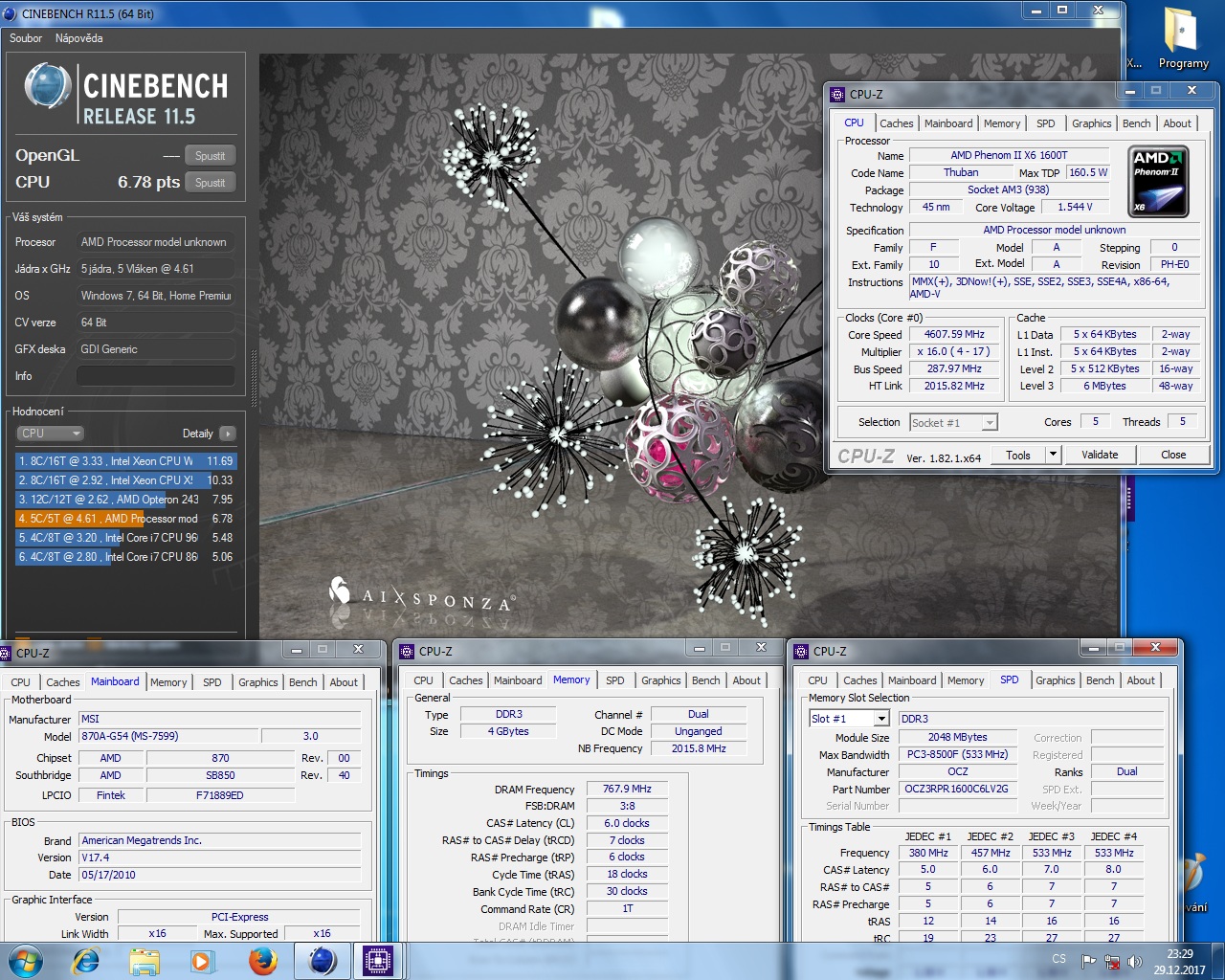Select SPD tab in Mainboard CPU-Z window
The image size is (1225, 980).
(212, 682)
